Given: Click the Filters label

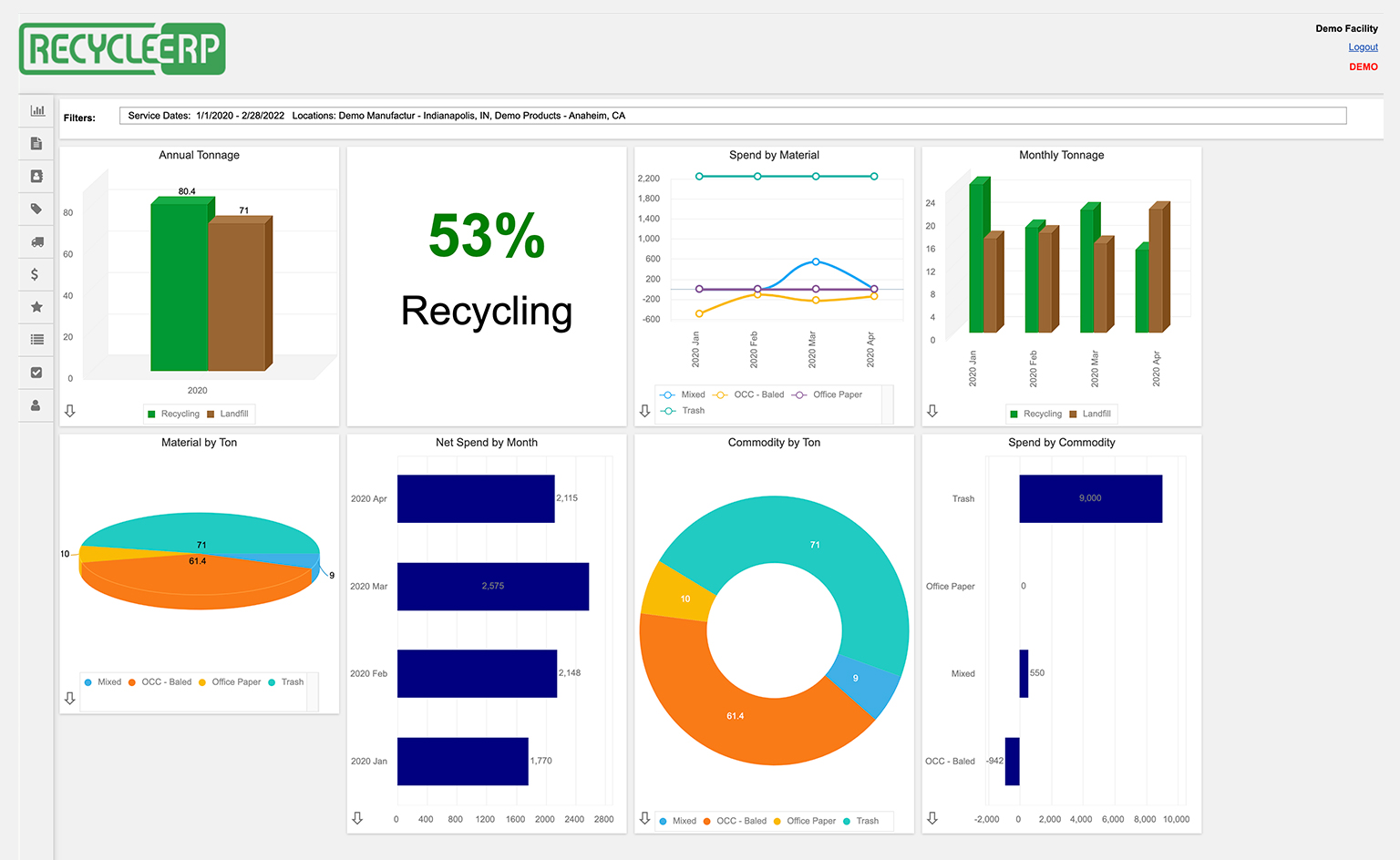Looking at the screenshot, I should coord(79,118).
